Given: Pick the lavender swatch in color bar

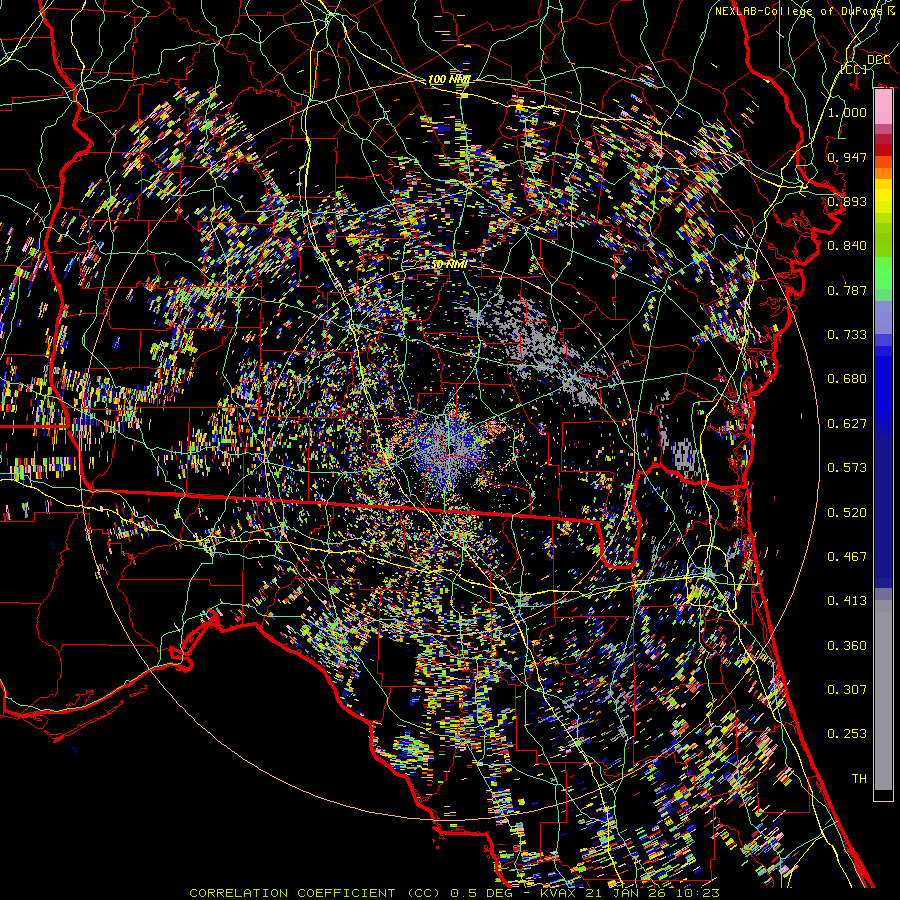Looking at the screenshot, I should (883, 317).
